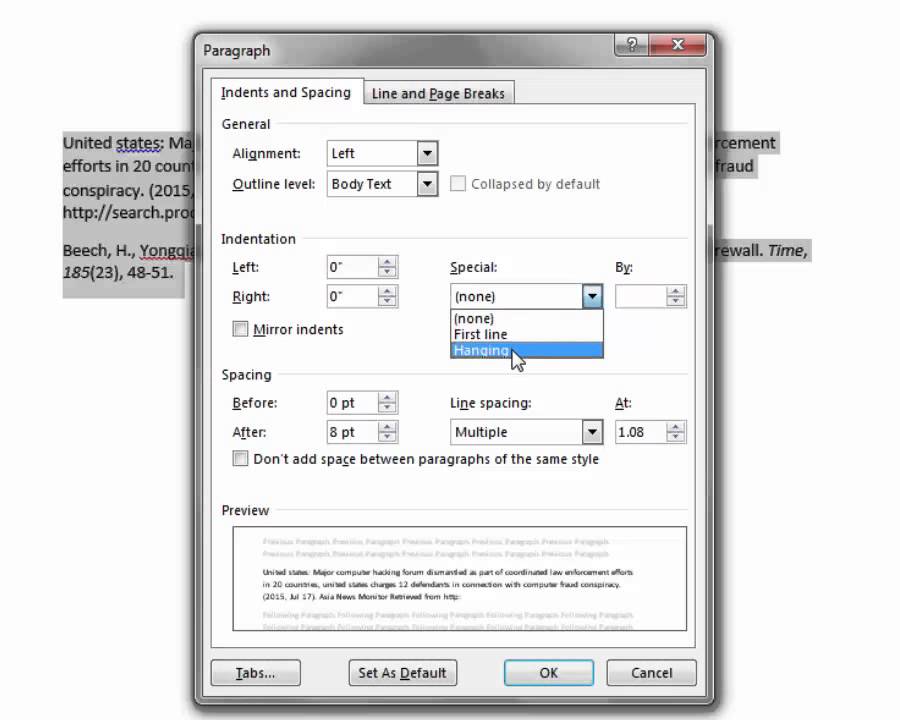The width and height of the screenshot is (900, 720).
Task: Open the Line spacing dropdown arrow
Action: click(592, 432)
